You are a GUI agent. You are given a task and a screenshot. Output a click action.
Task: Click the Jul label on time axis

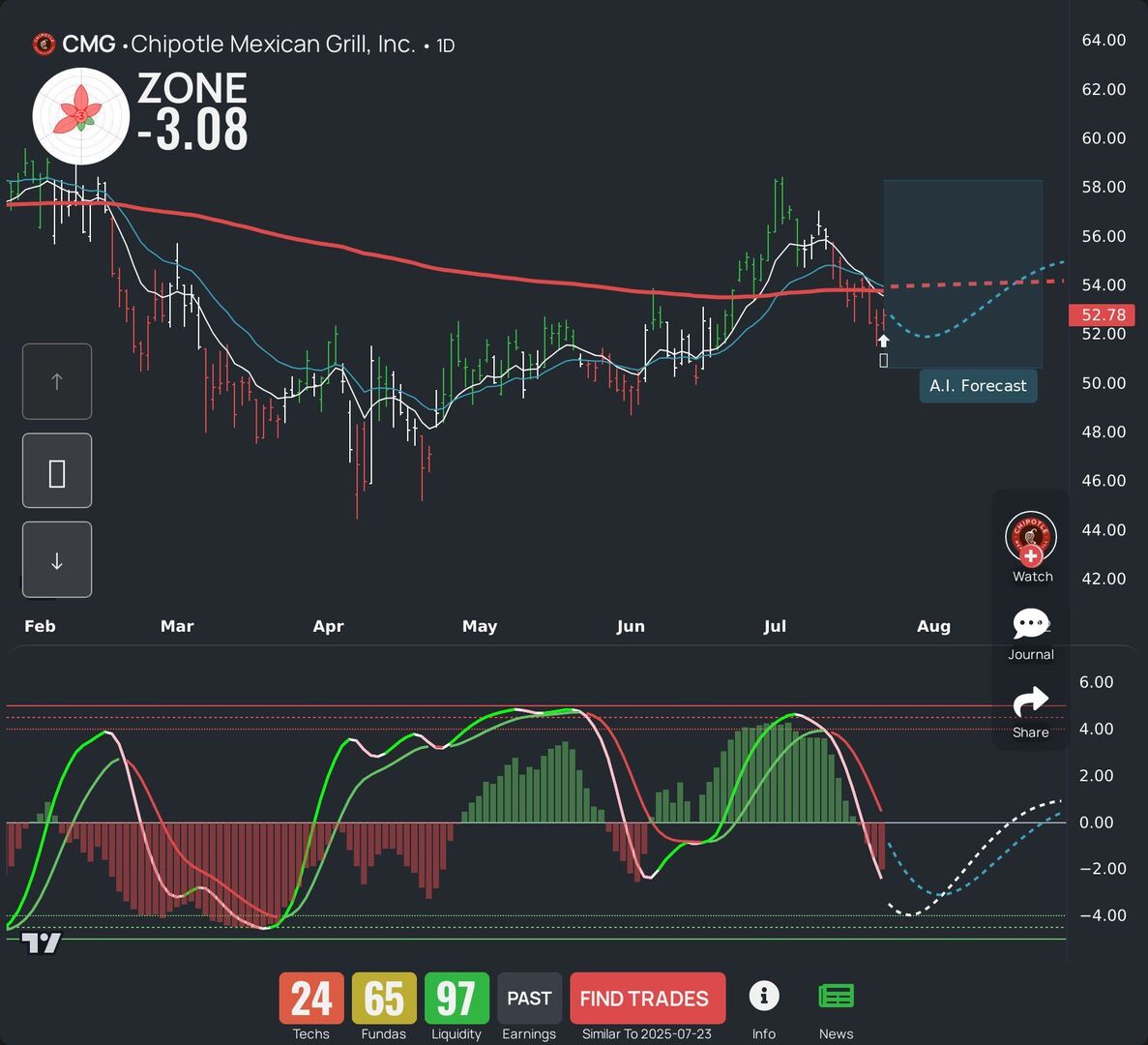coord(775,626)
